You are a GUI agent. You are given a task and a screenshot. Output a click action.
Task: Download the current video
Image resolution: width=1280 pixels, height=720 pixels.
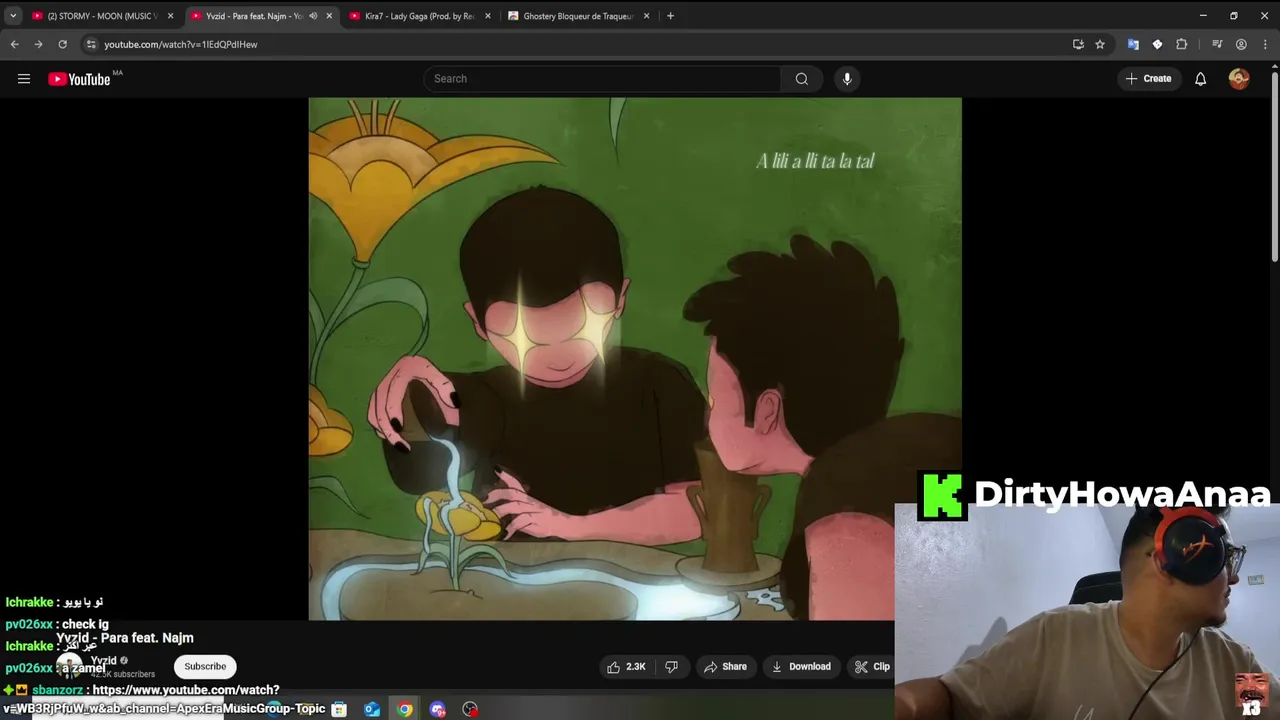[x=801, y=667]
